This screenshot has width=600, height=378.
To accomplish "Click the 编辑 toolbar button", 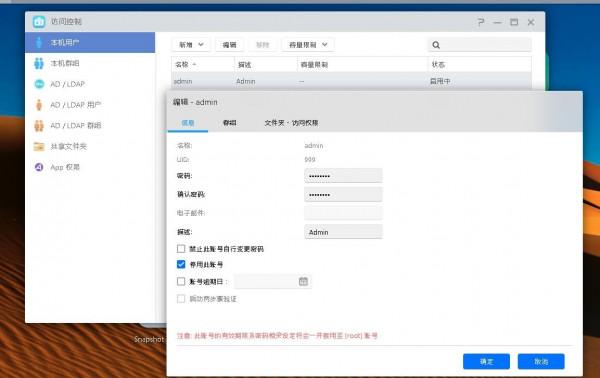I will point(229,45).
